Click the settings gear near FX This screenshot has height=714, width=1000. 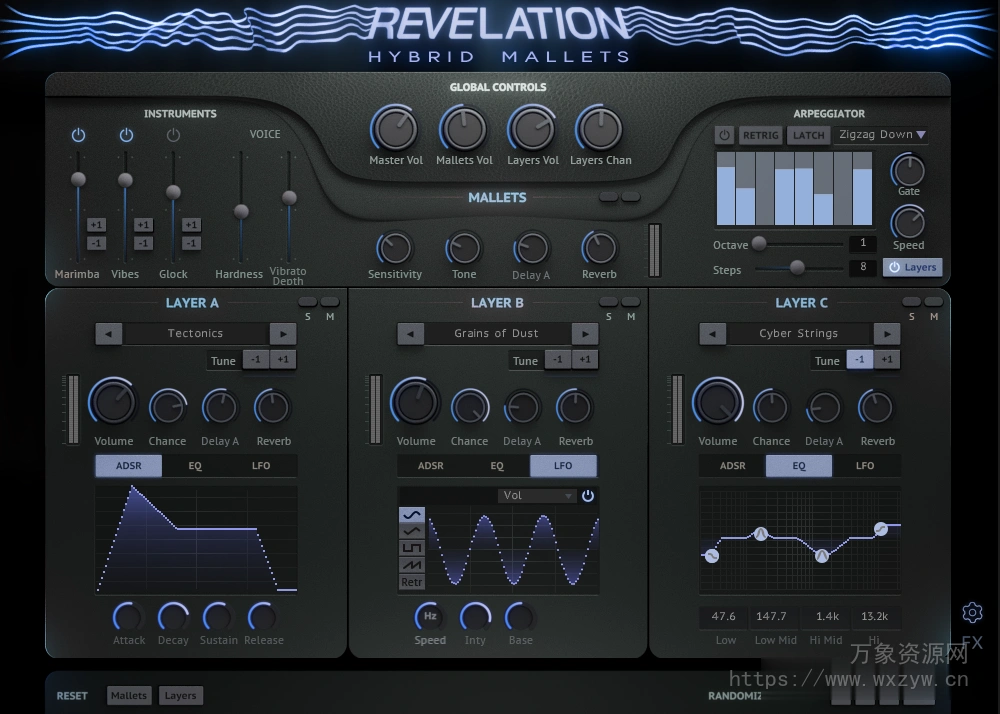point(973,613)
